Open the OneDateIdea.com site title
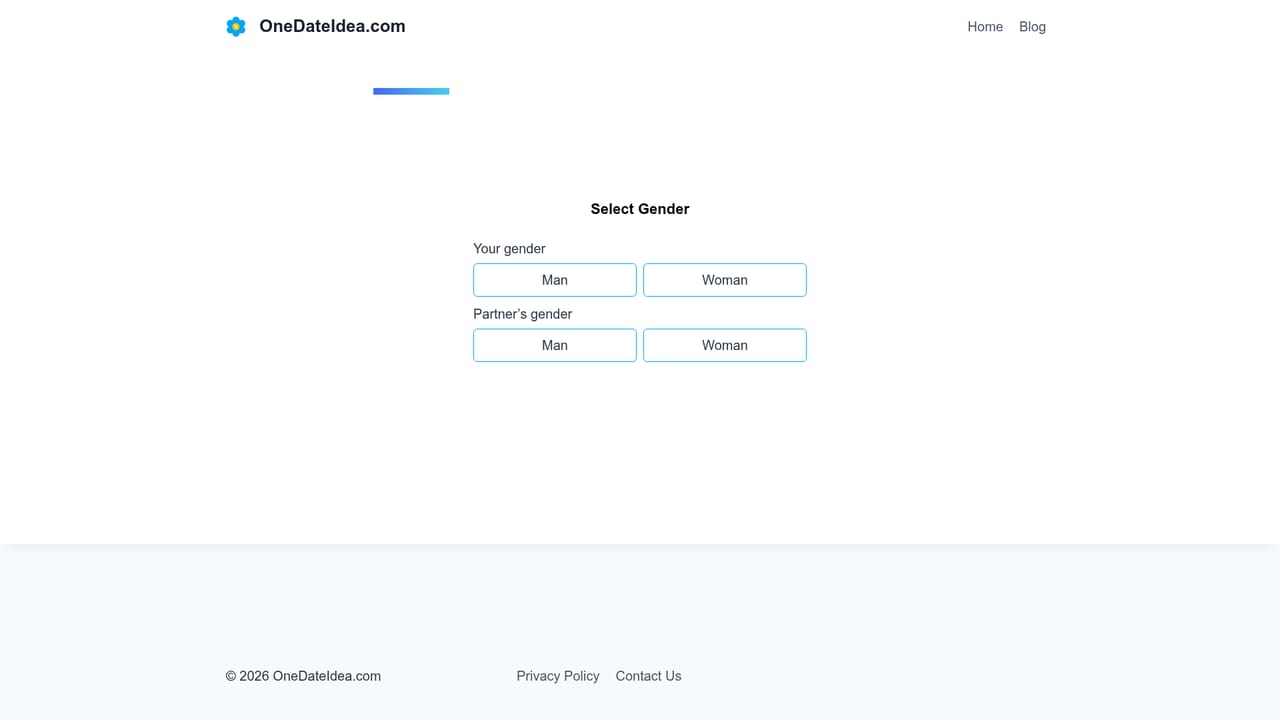 pyautogui.click(x=332, y=27)
